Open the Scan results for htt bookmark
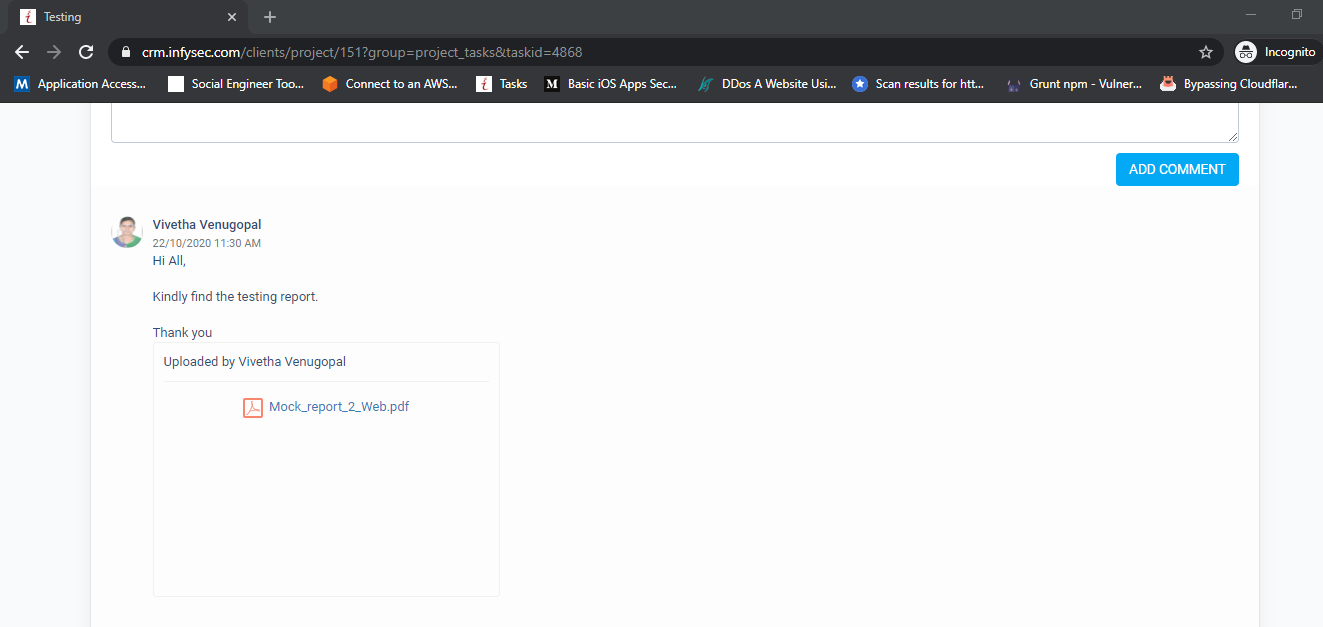 point(918,84)
